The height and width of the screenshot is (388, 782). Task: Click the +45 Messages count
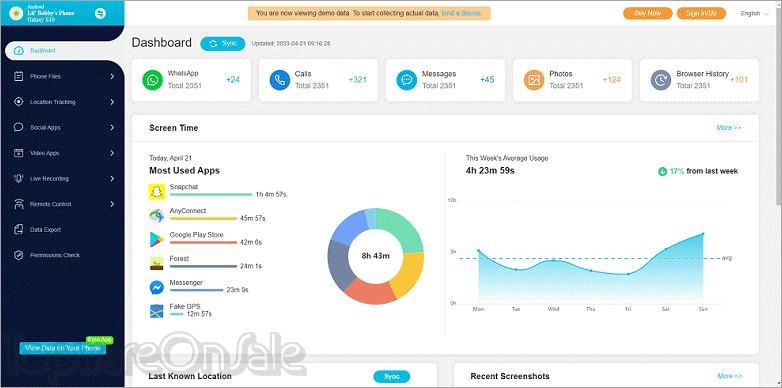coord(487,80)
